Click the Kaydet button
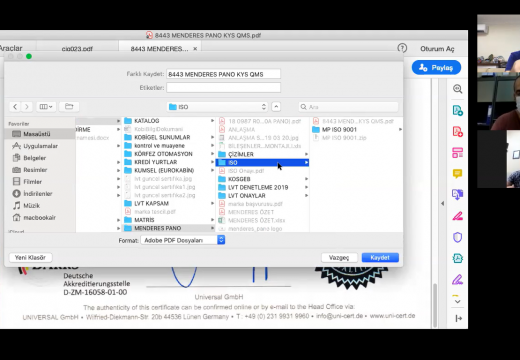Screen dimensions: 520x360 pos(380,257)
